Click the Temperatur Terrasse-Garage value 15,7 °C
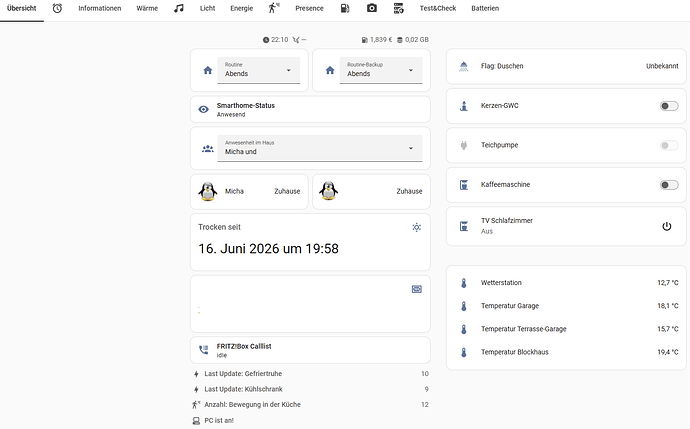The width and height of the screenshot is (690, 429). pyautogui.click(x=668, y=329)
